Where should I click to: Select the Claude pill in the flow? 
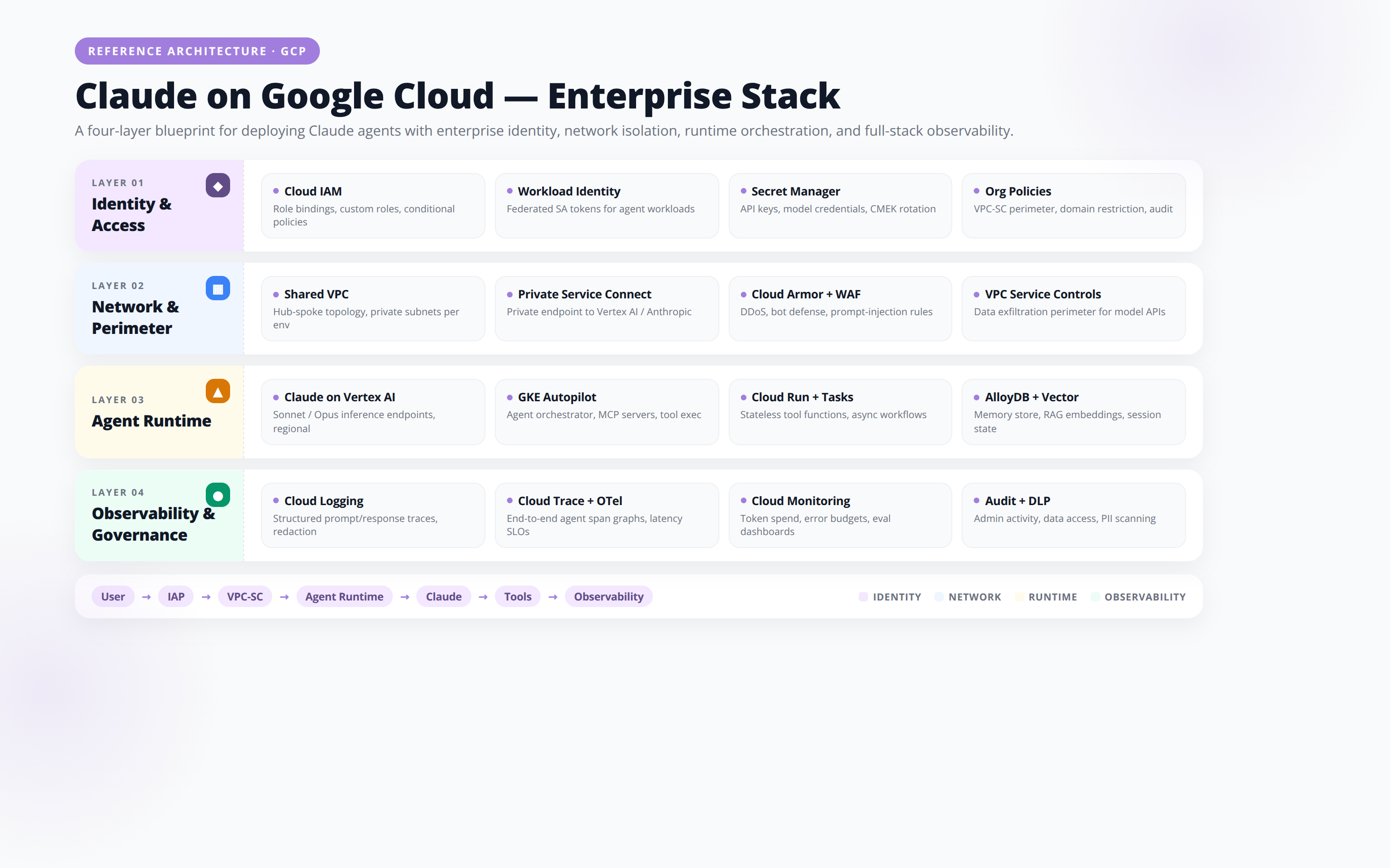click(x=443, y=596)
